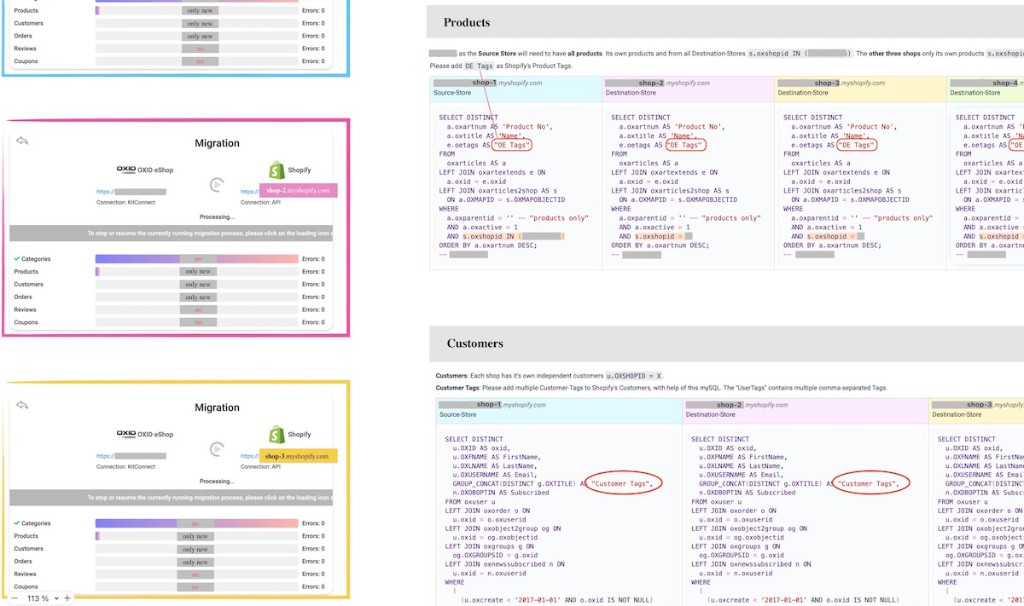This screenshot has height=606, width=1024.
Task: Click Customers 'only new' bar in shop-2 panel
Action: 198,285
